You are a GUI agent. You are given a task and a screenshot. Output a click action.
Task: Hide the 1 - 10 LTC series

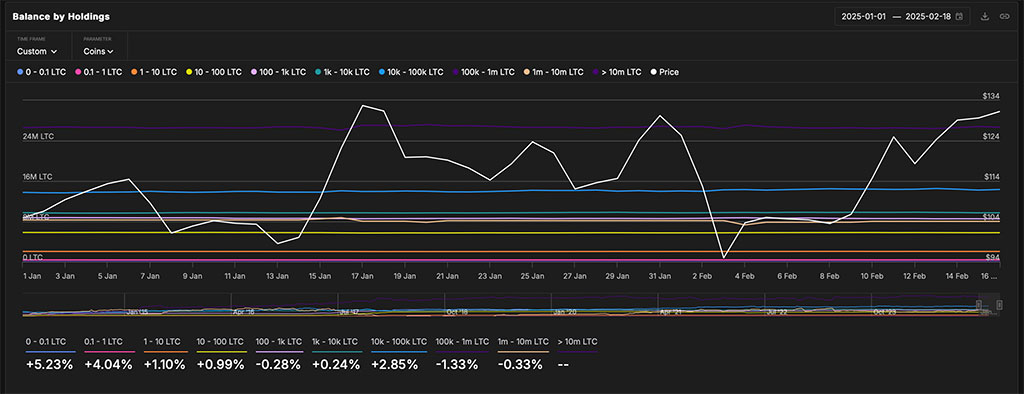tap(154, 72)
